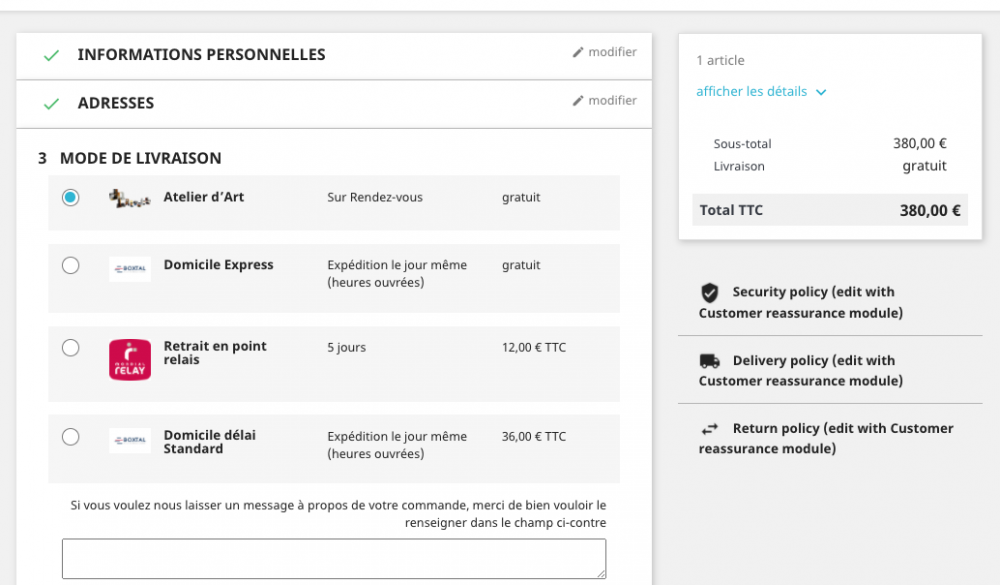This screenshot has height=585, width=1000.
Task: Click the Mode de Livraison section heading
Action: point(140,158)
